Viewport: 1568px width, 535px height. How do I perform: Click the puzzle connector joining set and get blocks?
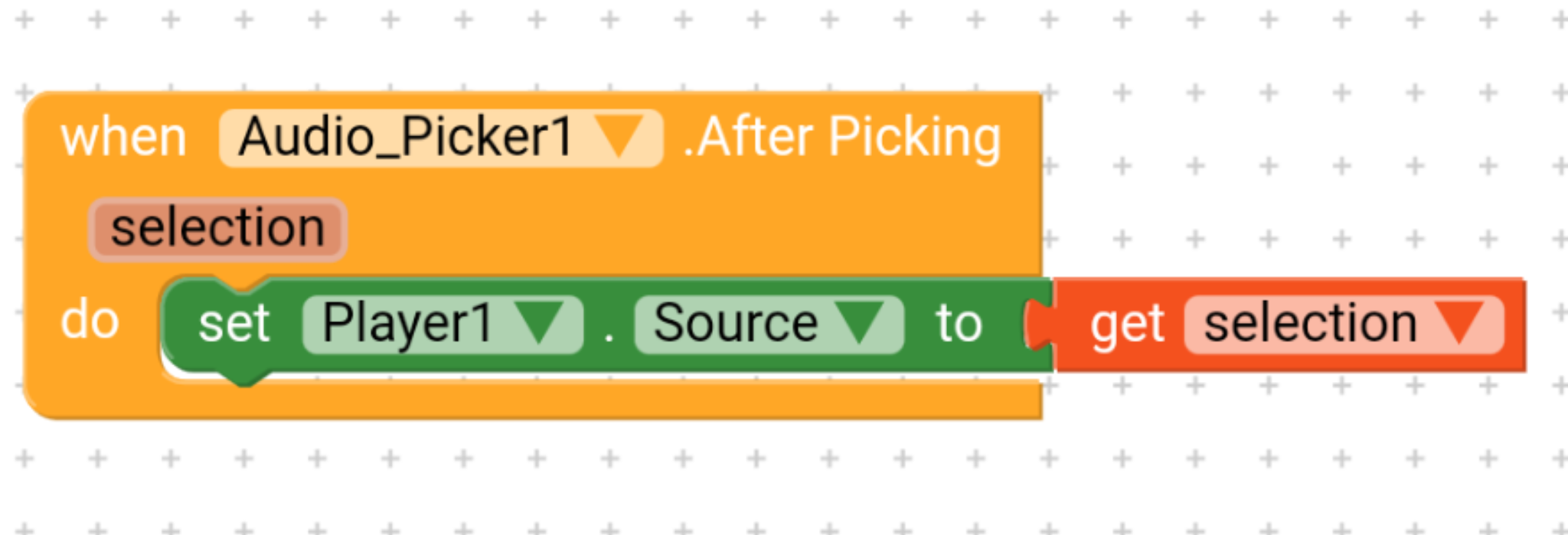point(1040,325)
